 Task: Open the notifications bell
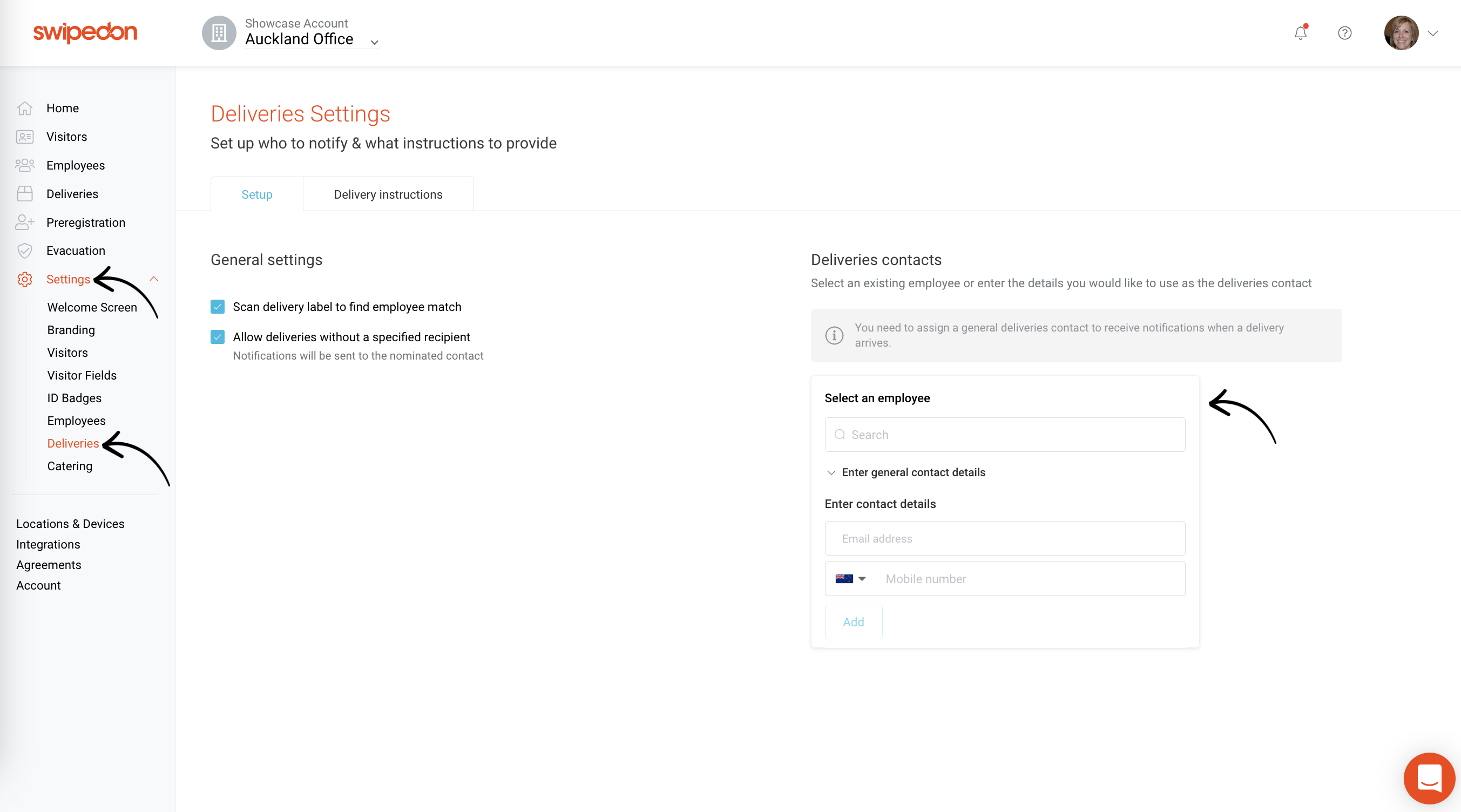[1301, 33]
